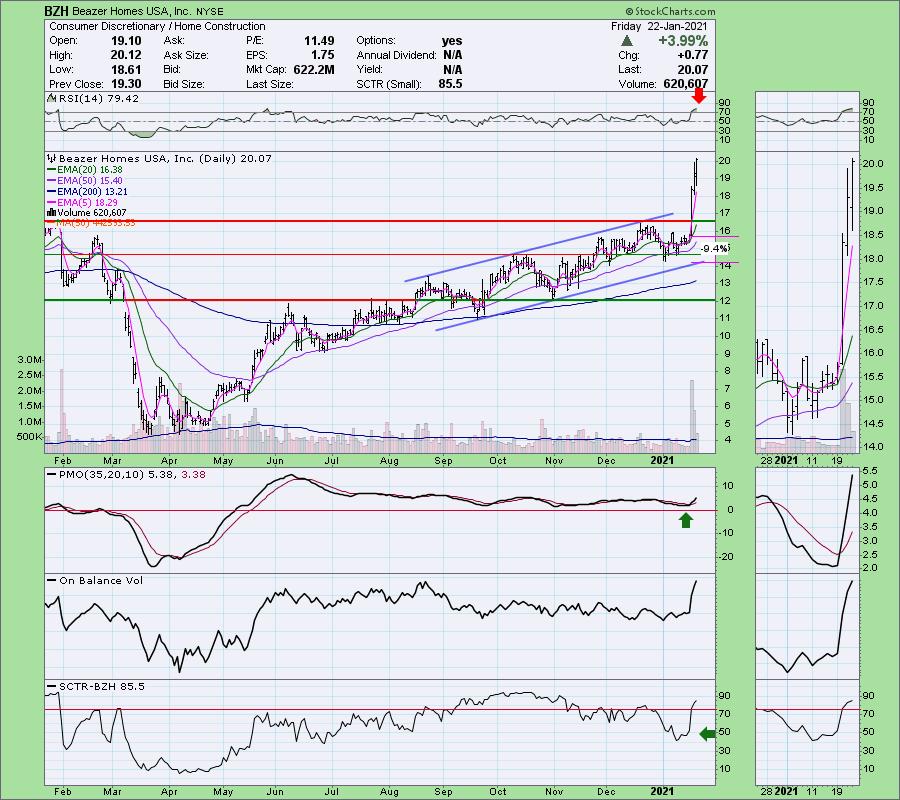The height and width of the screenshot is (800, 900).
Task: Click the Options value yes
Action: (452, 41)
